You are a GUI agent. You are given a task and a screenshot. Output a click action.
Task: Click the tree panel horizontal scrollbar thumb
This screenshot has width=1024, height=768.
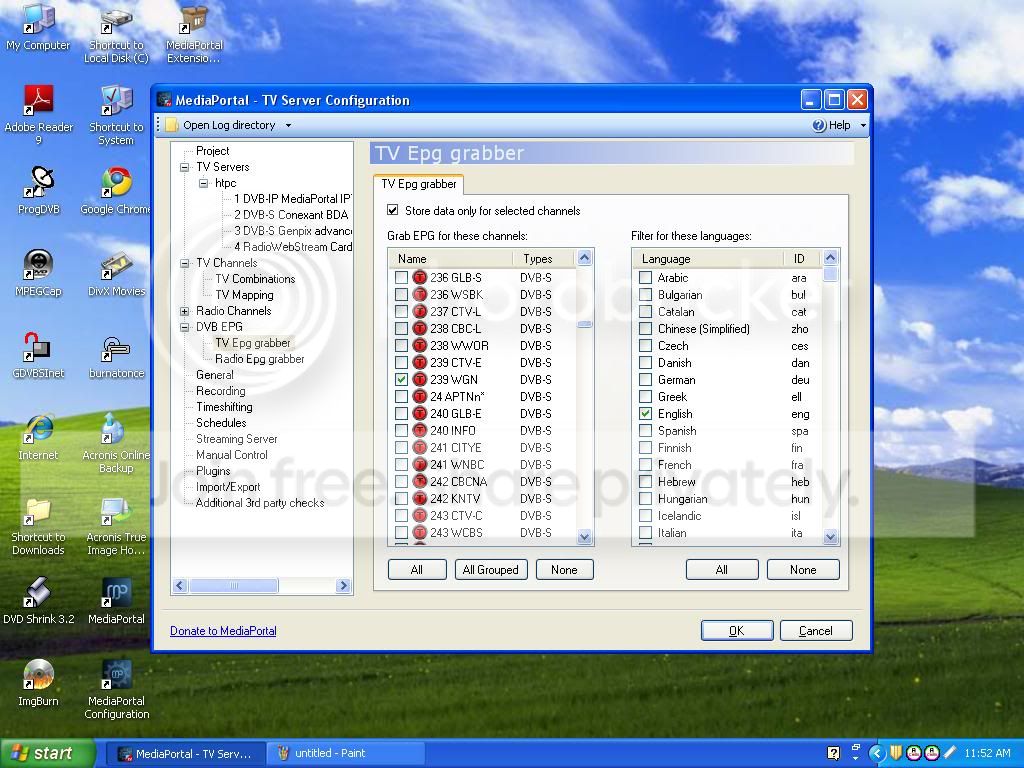[x=234, y=586]
